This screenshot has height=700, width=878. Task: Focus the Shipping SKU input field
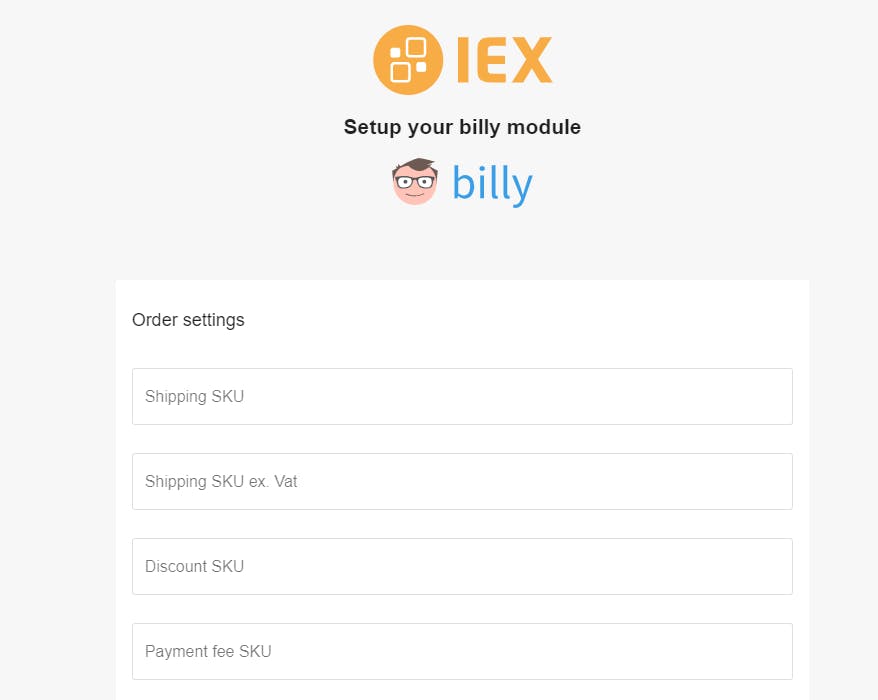tap(462, 396)
